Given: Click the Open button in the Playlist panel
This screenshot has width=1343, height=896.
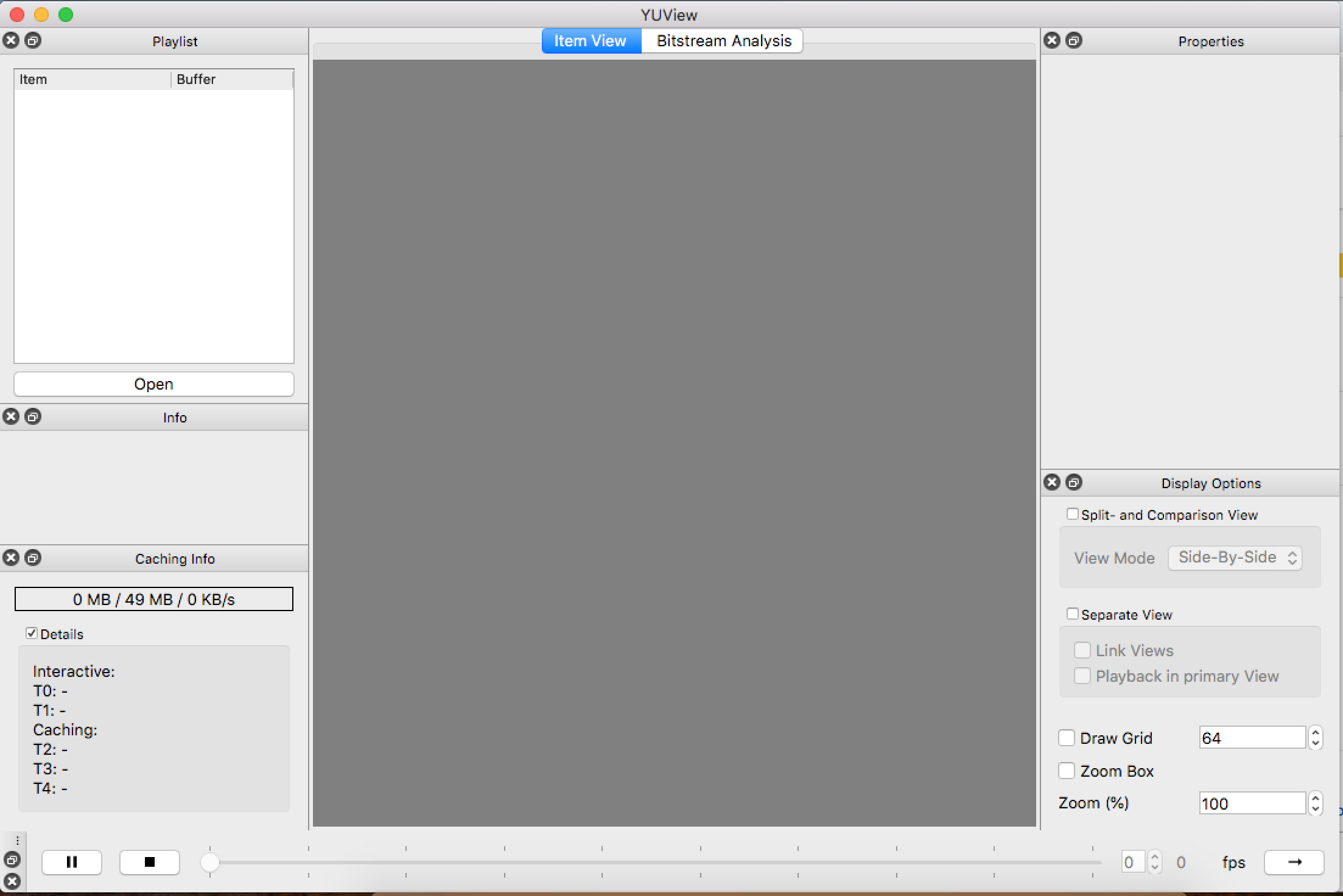Looking at the screenshot, I should coord(153,383).
